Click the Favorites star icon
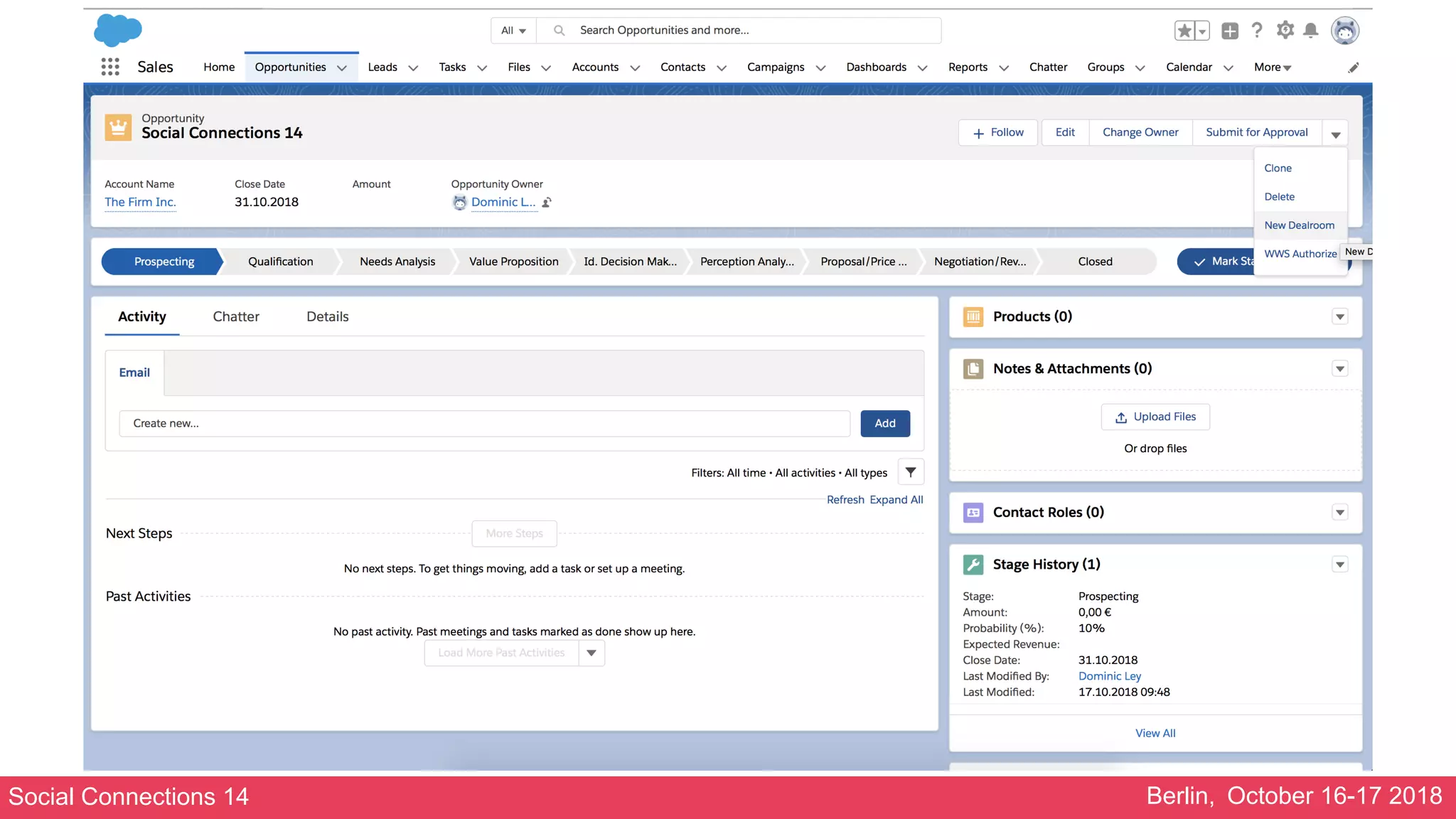 coord(1184,31)
